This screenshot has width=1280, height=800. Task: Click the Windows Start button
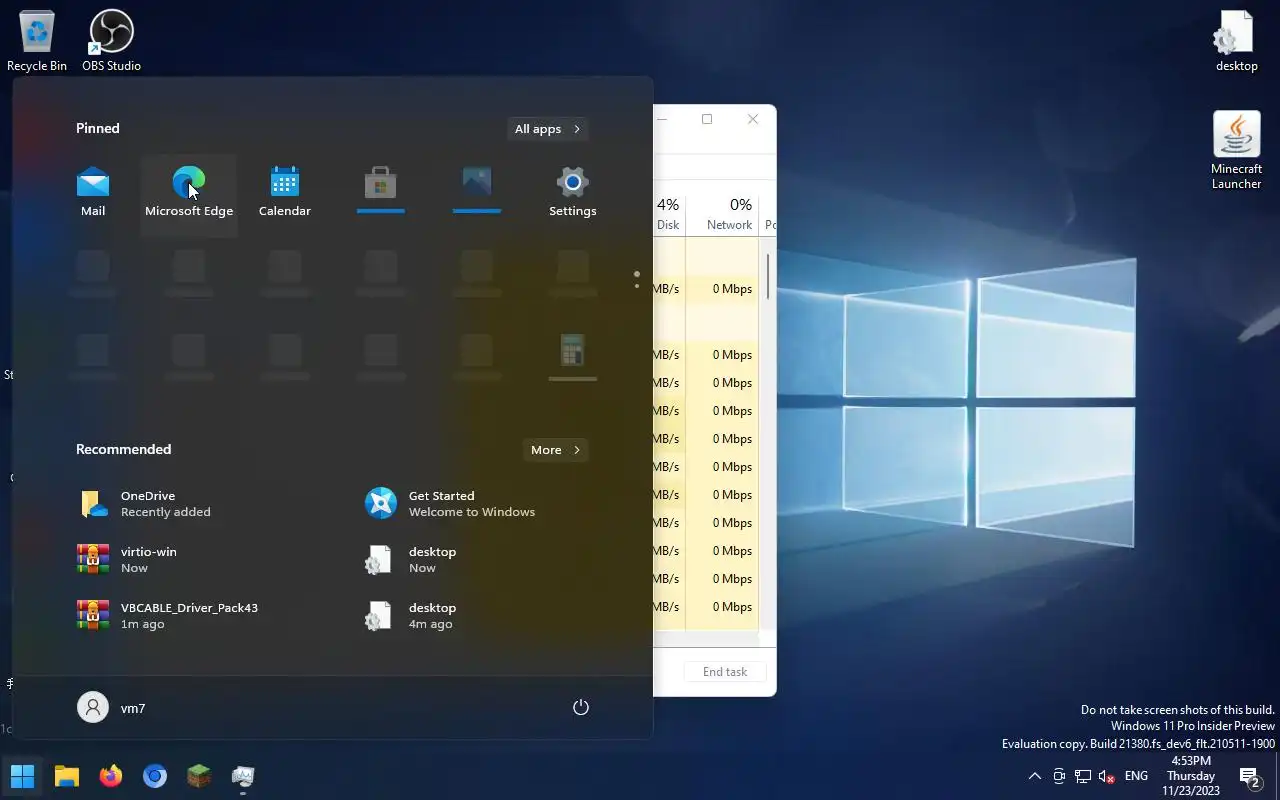coord(22,776)
